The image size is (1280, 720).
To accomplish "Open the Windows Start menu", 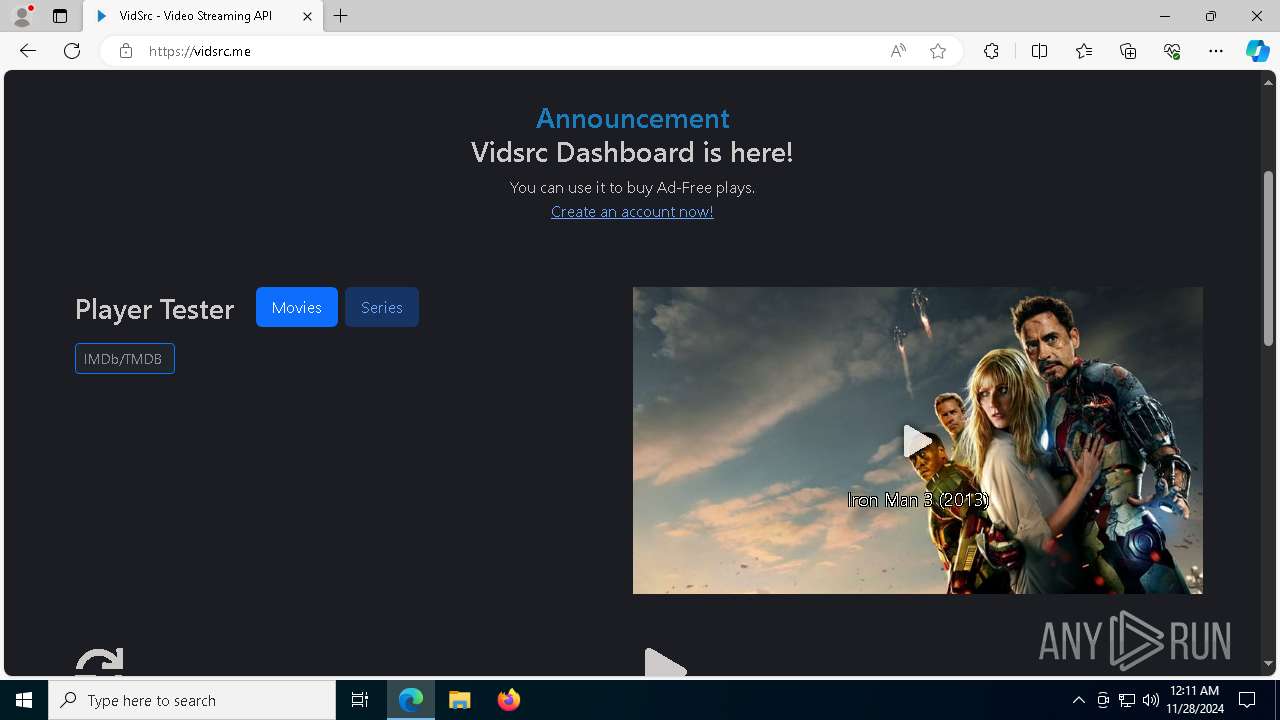I will coord(24,700).
